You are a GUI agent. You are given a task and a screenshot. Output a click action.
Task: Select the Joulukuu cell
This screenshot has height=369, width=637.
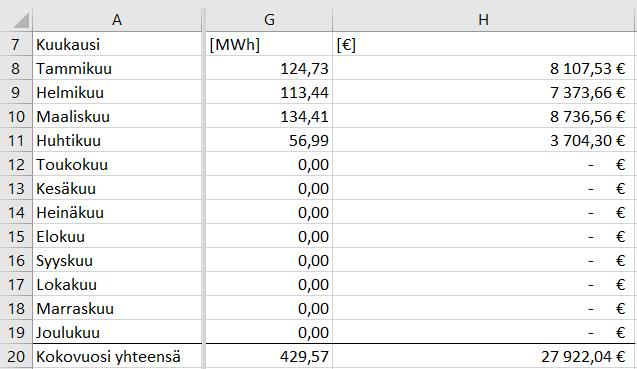117,332
